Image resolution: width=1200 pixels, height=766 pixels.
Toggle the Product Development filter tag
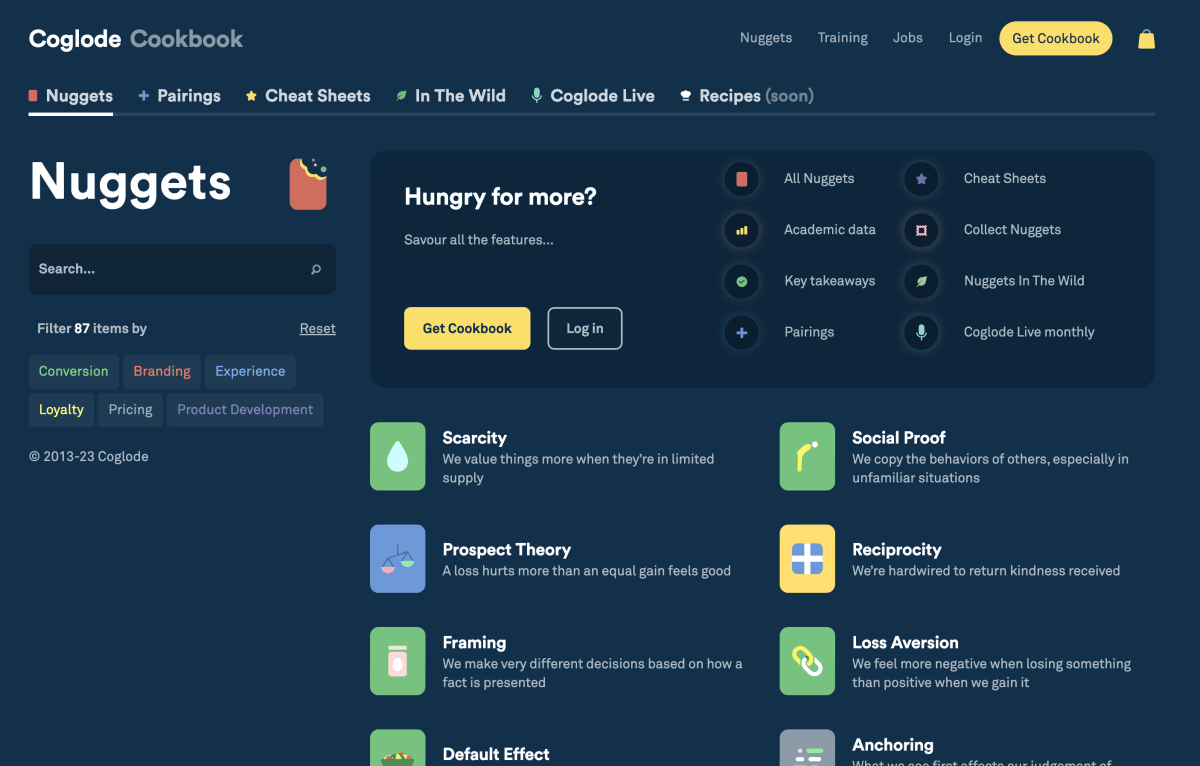click(x=245, y=410)
